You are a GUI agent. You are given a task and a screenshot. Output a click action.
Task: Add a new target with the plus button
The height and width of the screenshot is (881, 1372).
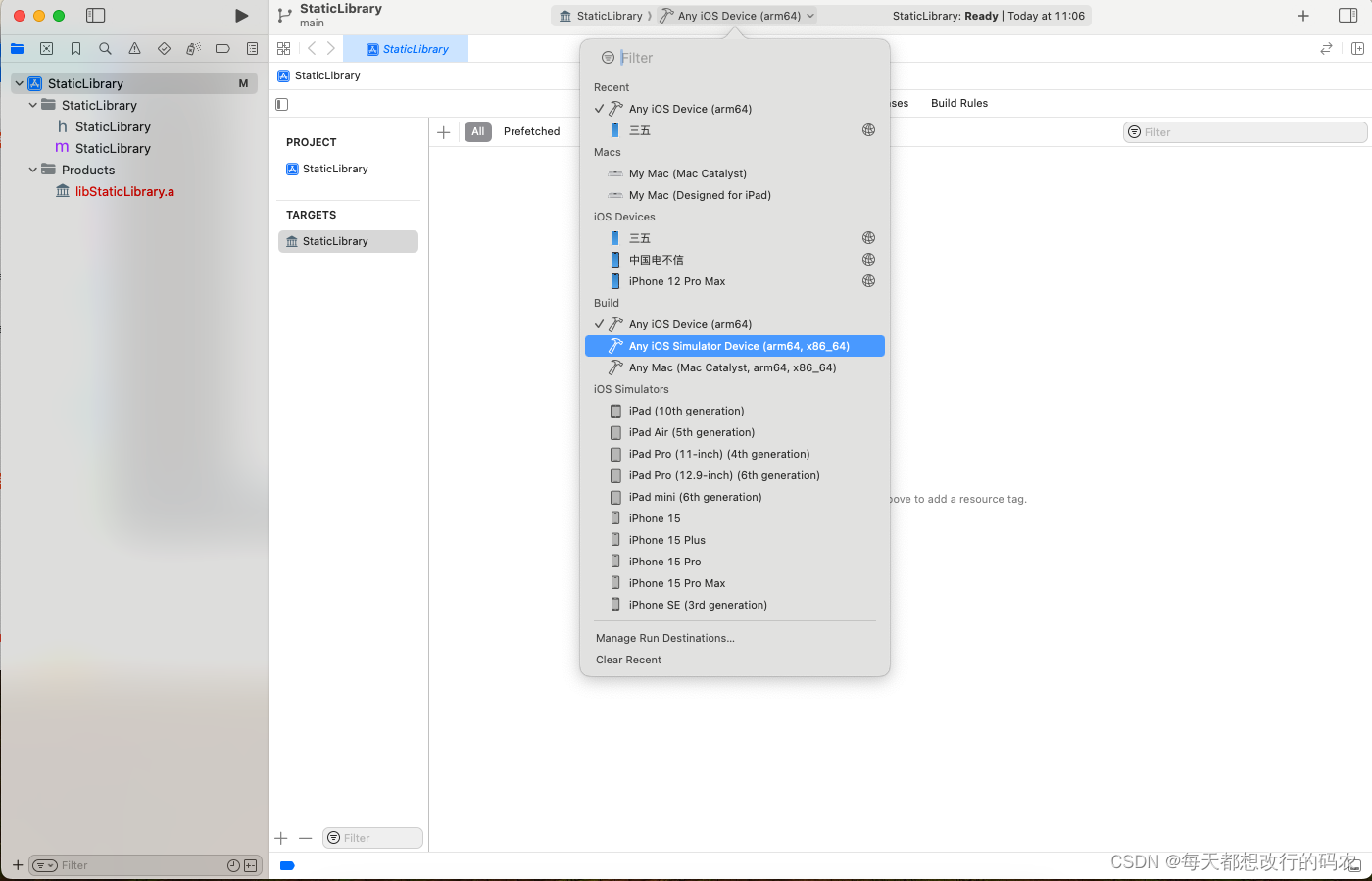coord(281,838)
